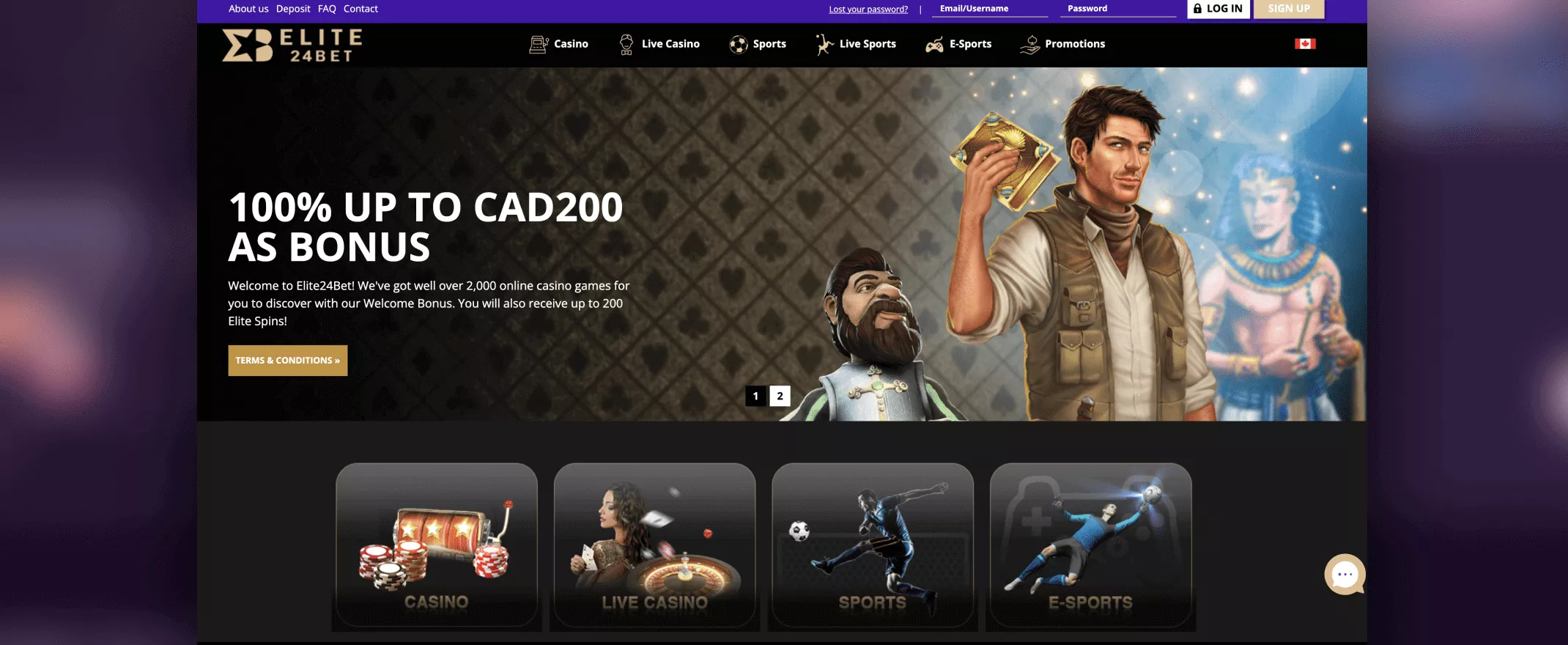Click the Lost your password link
The image size is (1568, 645).
click(x=868, y=10)
